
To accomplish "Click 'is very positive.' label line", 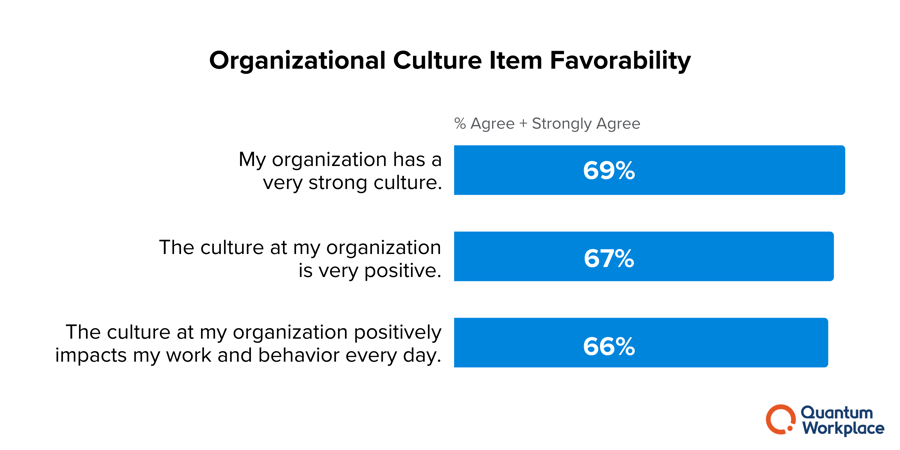I will tap(370, 269).
